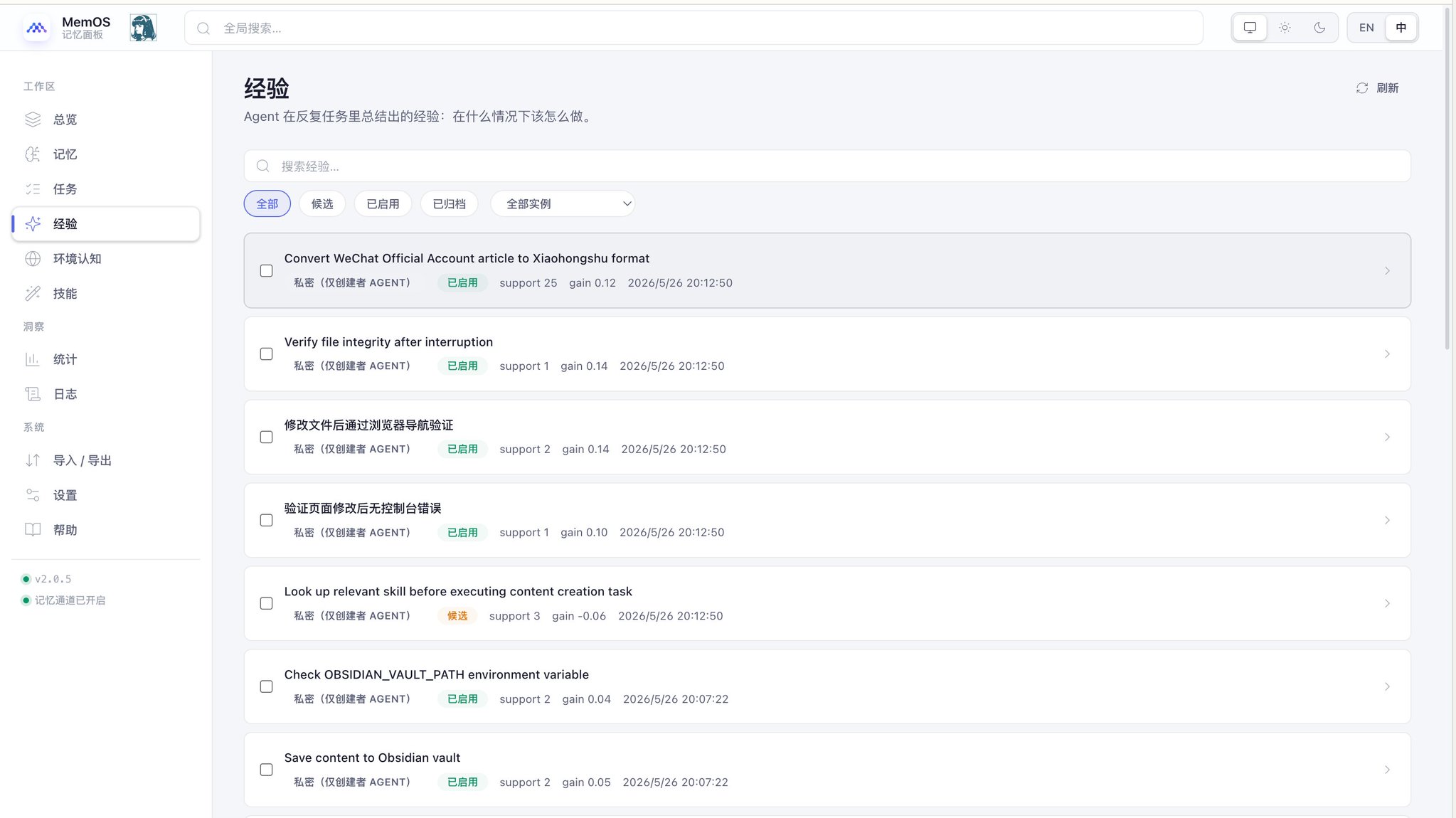Click the 任务 checklist icon in sidebar
1456x818 pixels.
33,189
